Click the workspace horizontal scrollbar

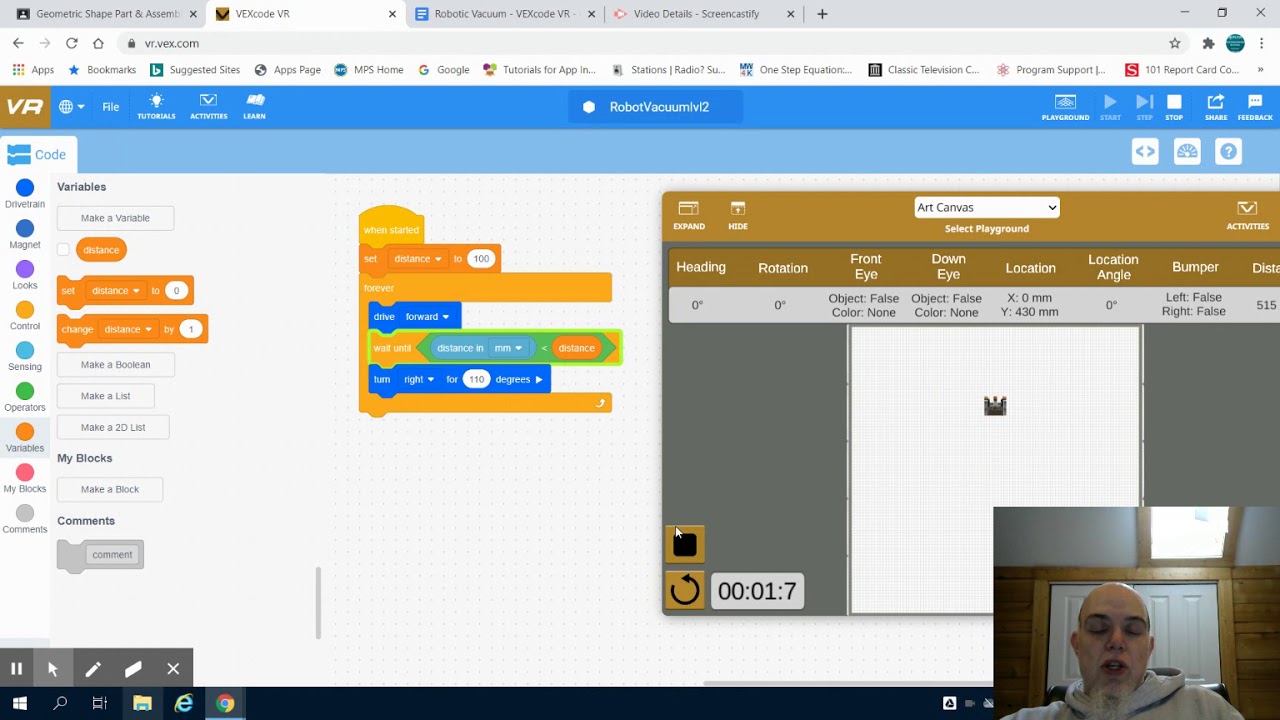click(x=848, y=684)
